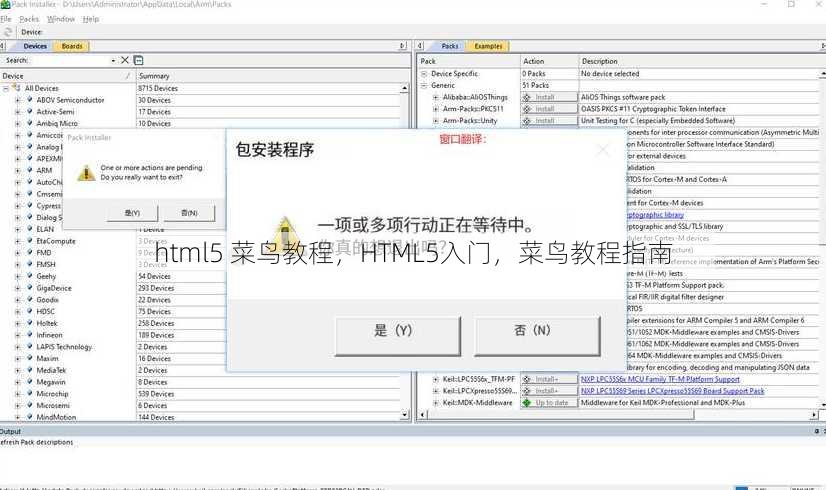
Task: Click the refresh toolbar icon beside Device
Action: click(8, 32)
